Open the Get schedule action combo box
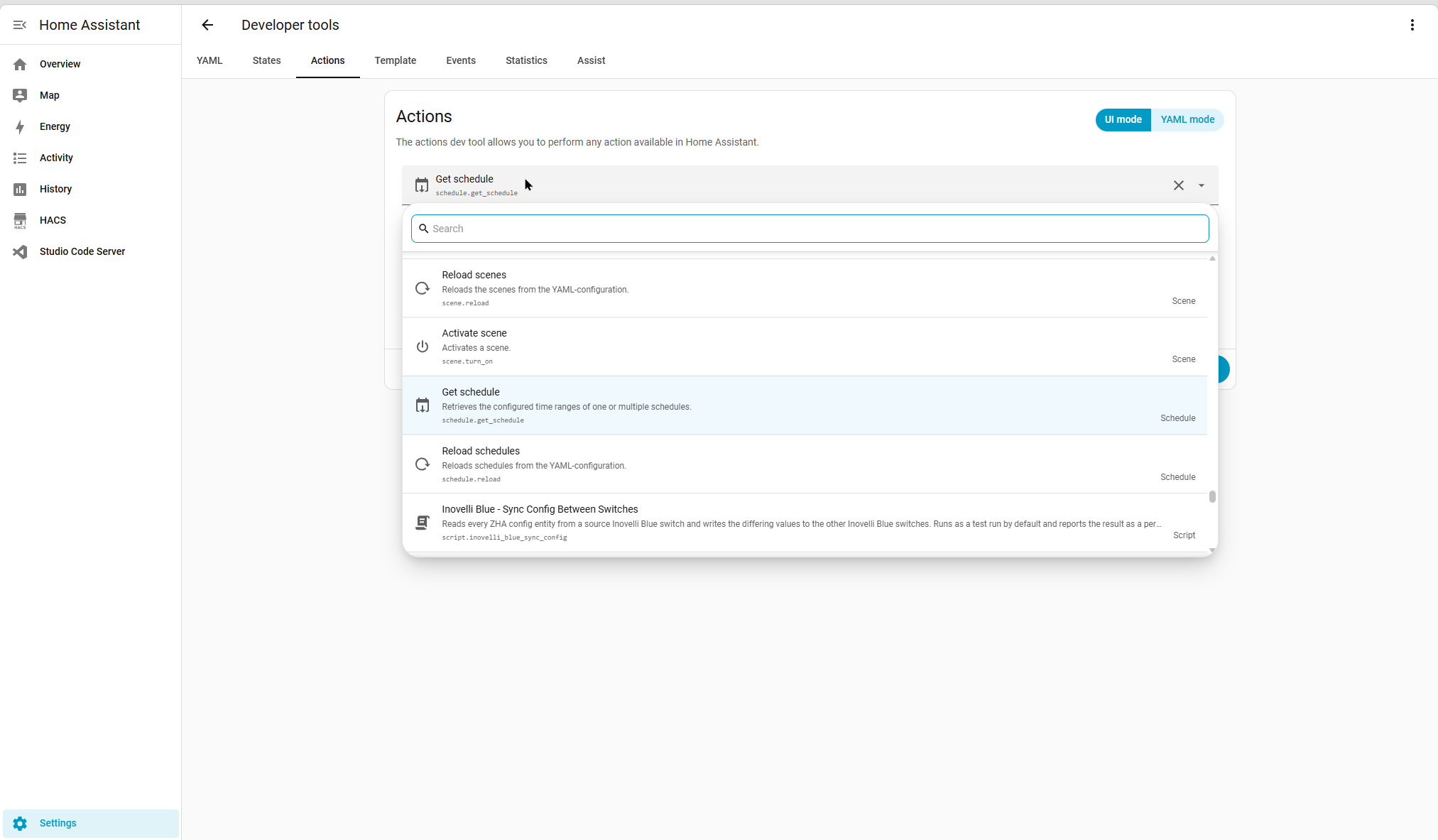This screenshot has height=840, width=1438. (810, 185)
